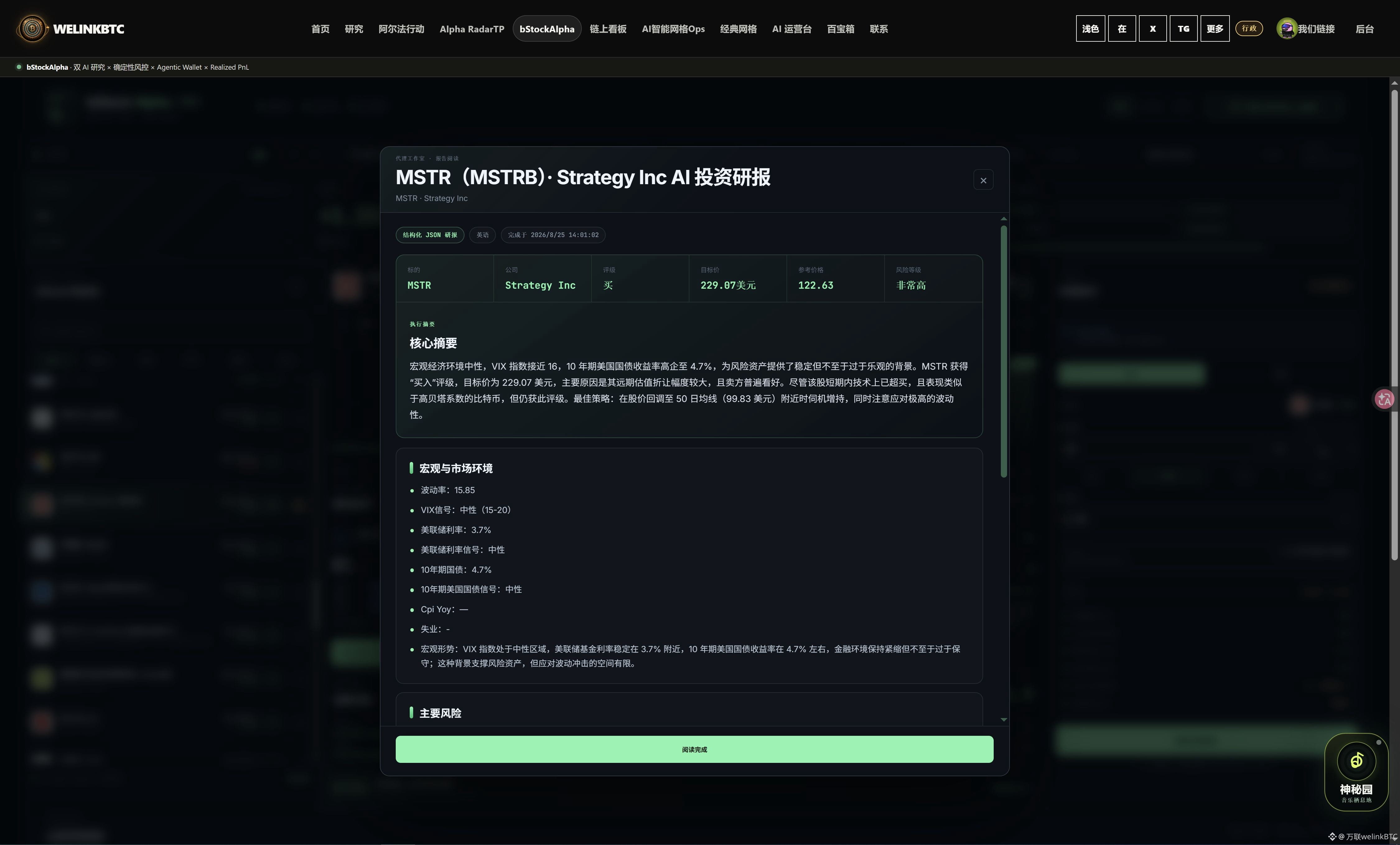Screen dimensions: 1400x845
Task: Click the 核心摘要 heading
Action: pyautogui.click(x=433, y=343)
